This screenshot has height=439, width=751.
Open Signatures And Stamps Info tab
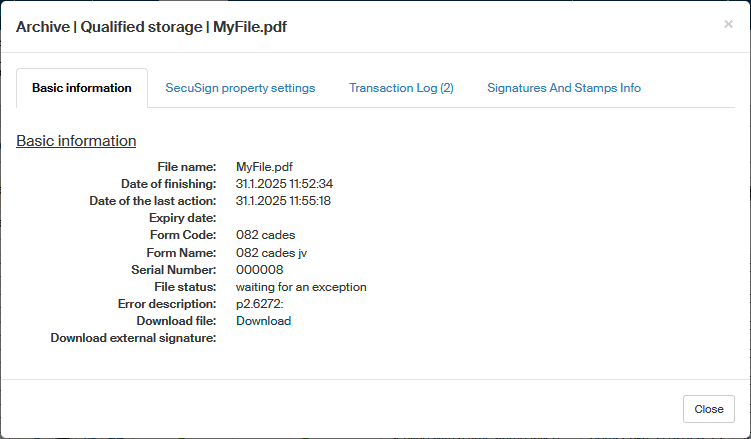[564, 88]
